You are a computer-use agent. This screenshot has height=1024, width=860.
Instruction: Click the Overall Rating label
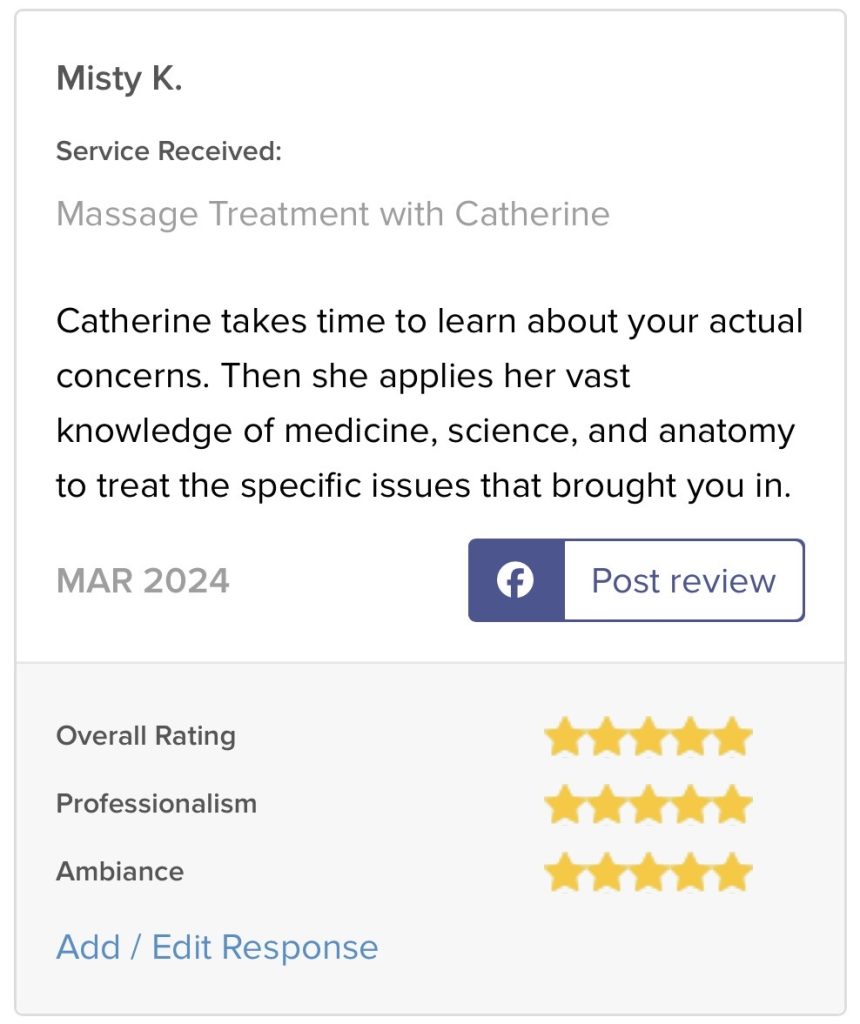146,736
